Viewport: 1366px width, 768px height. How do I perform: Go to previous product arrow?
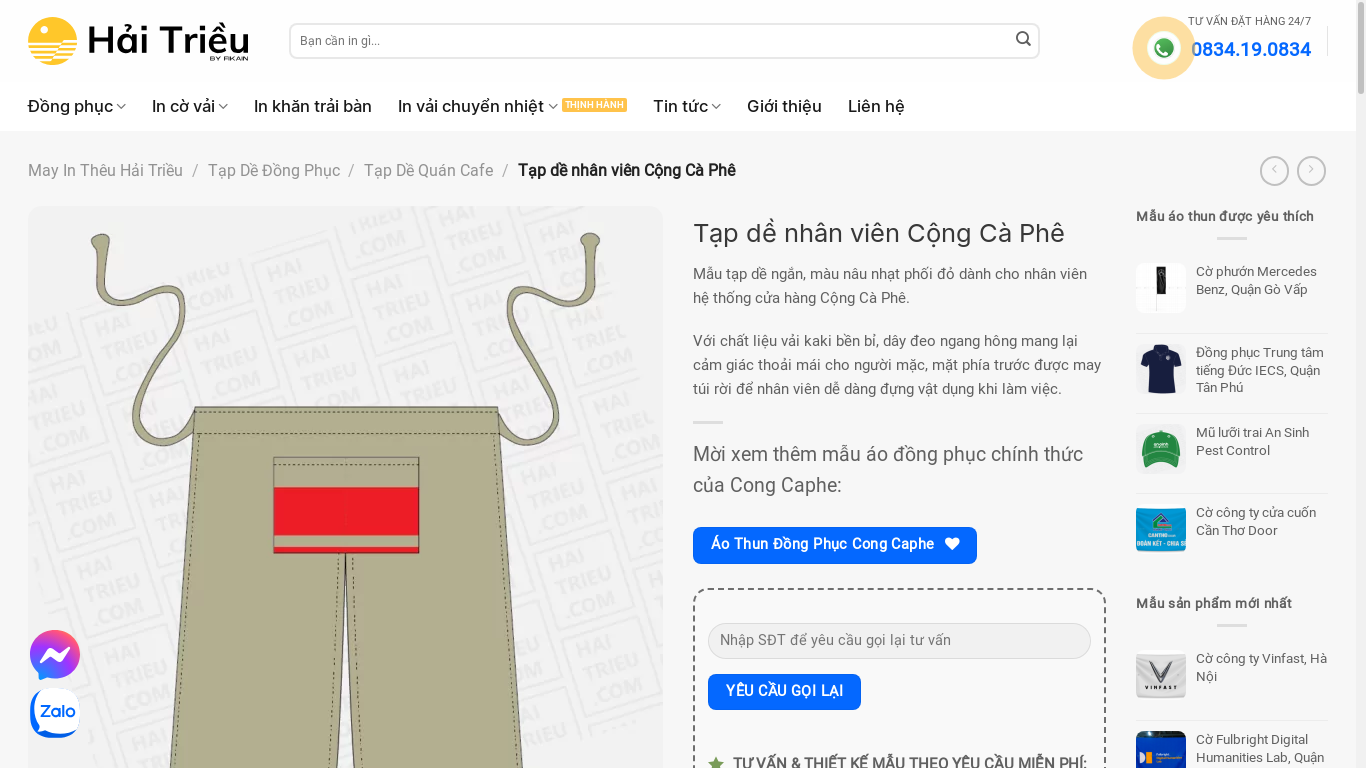pos(1274,171)
